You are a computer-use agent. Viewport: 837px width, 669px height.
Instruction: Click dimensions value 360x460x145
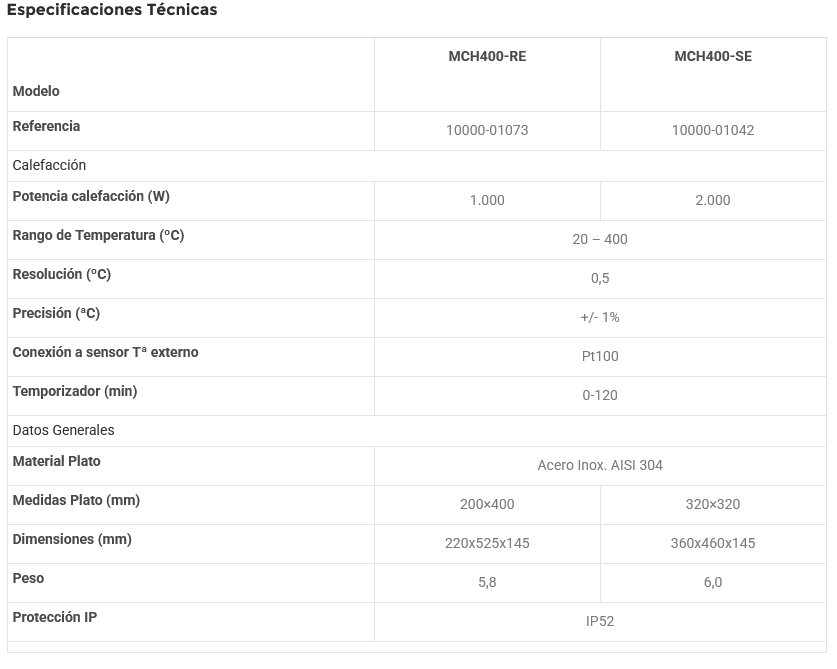click(713, 543)
